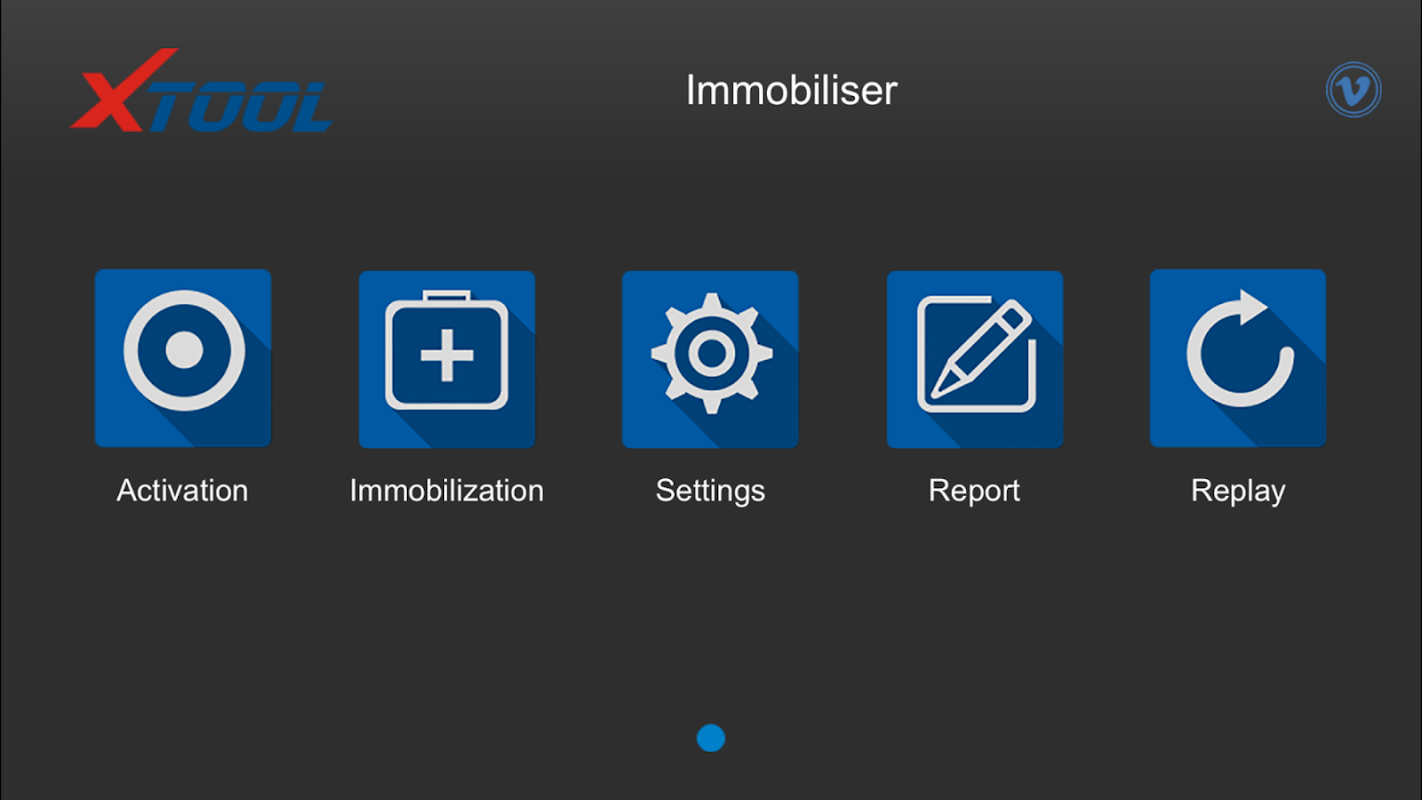The image size is (1422, 800).
Task: Click the plus sign inside Immobilization icon
Action: pos(447,356)
